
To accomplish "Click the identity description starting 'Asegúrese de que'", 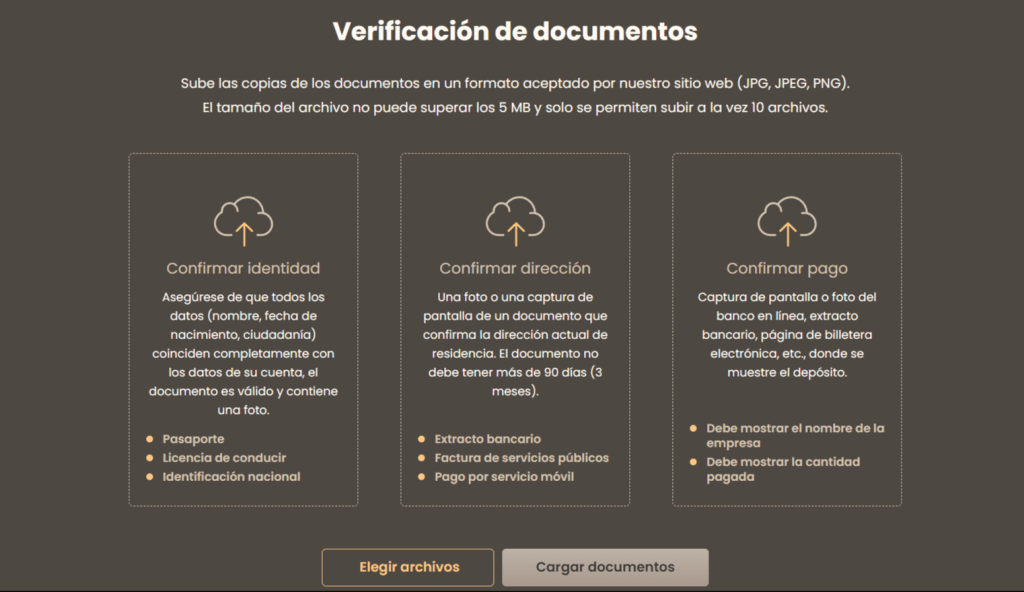I will 243,354.
